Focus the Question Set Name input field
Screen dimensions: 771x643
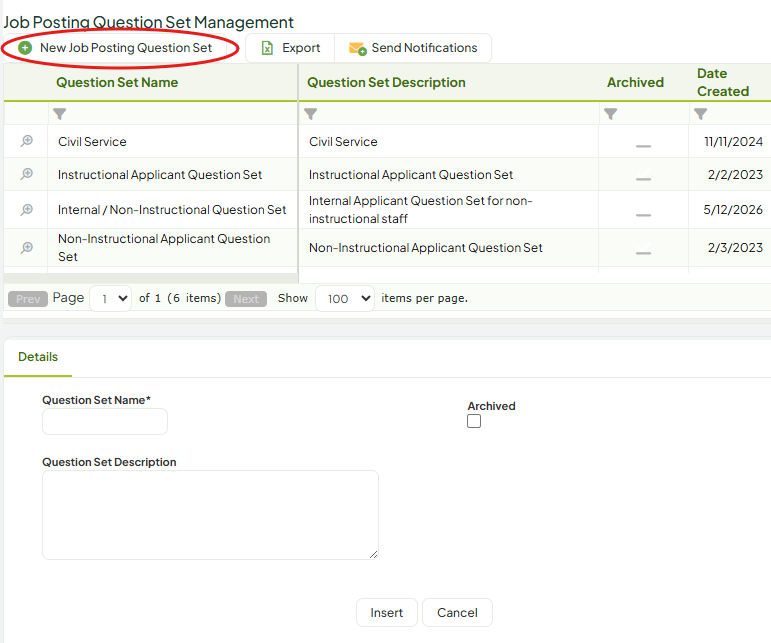(x=105, y=421)
